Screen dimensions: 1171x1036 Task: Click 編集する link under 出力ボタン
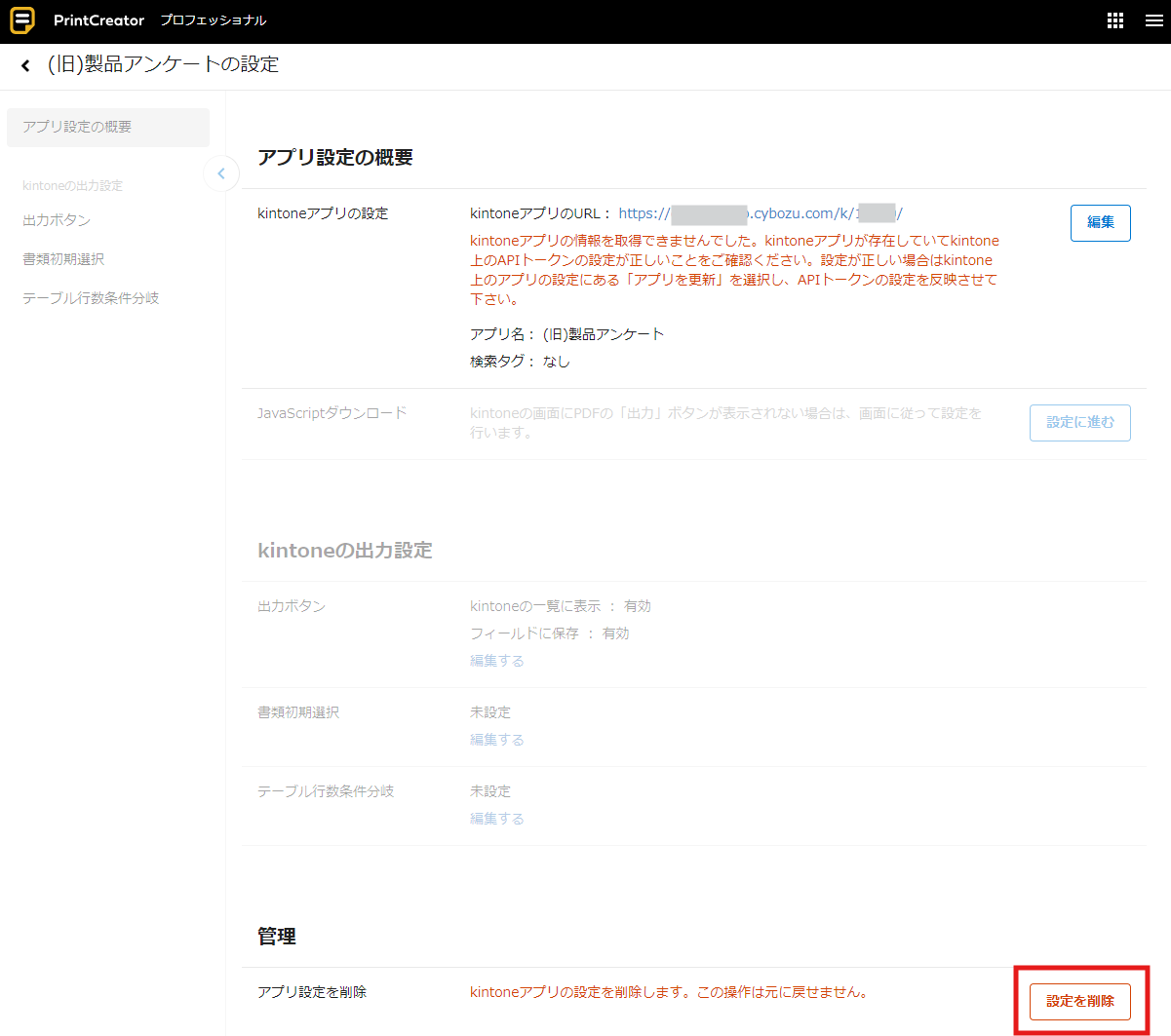click(x=497, y=661)
